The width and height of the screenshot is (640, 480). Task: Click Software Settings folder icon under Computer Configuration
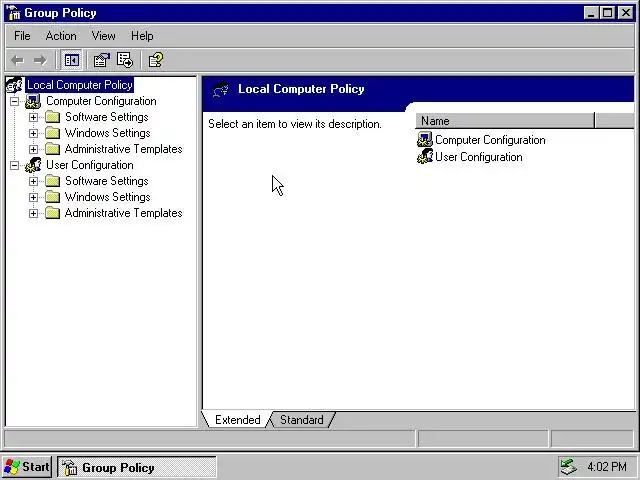[52, 117]
